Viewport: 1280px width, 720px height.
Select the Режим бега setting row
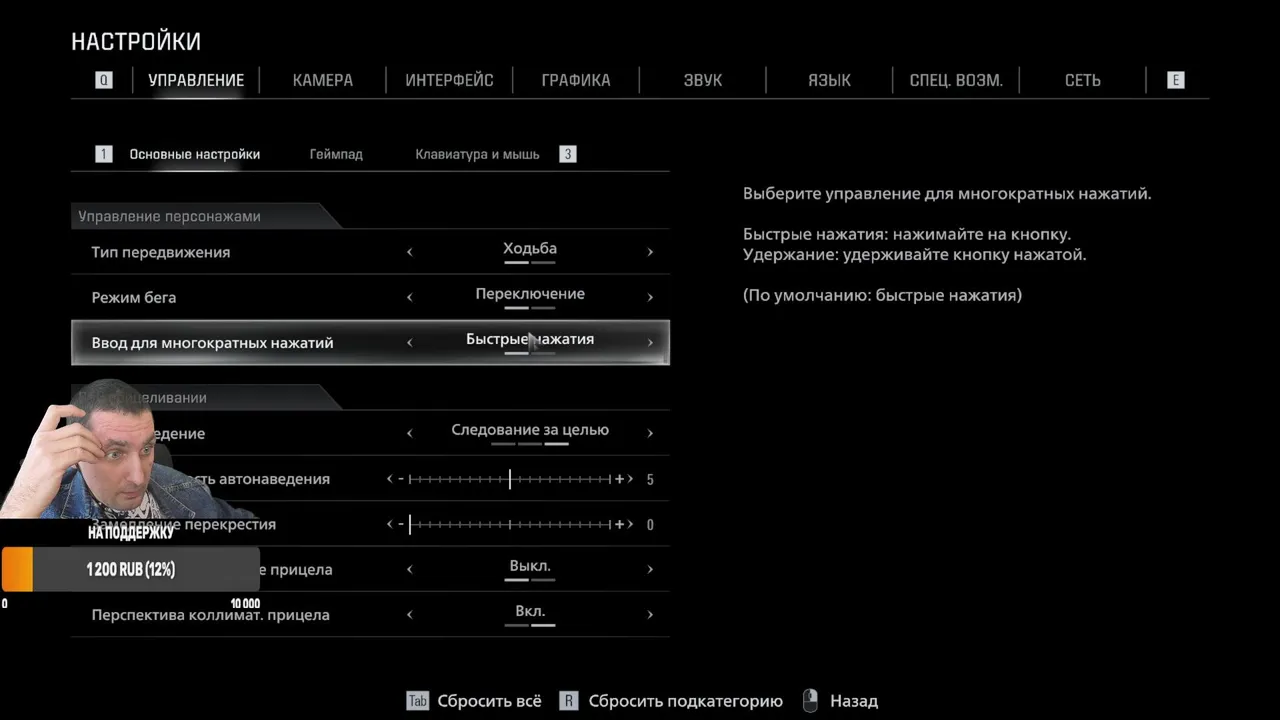point(370,297)
